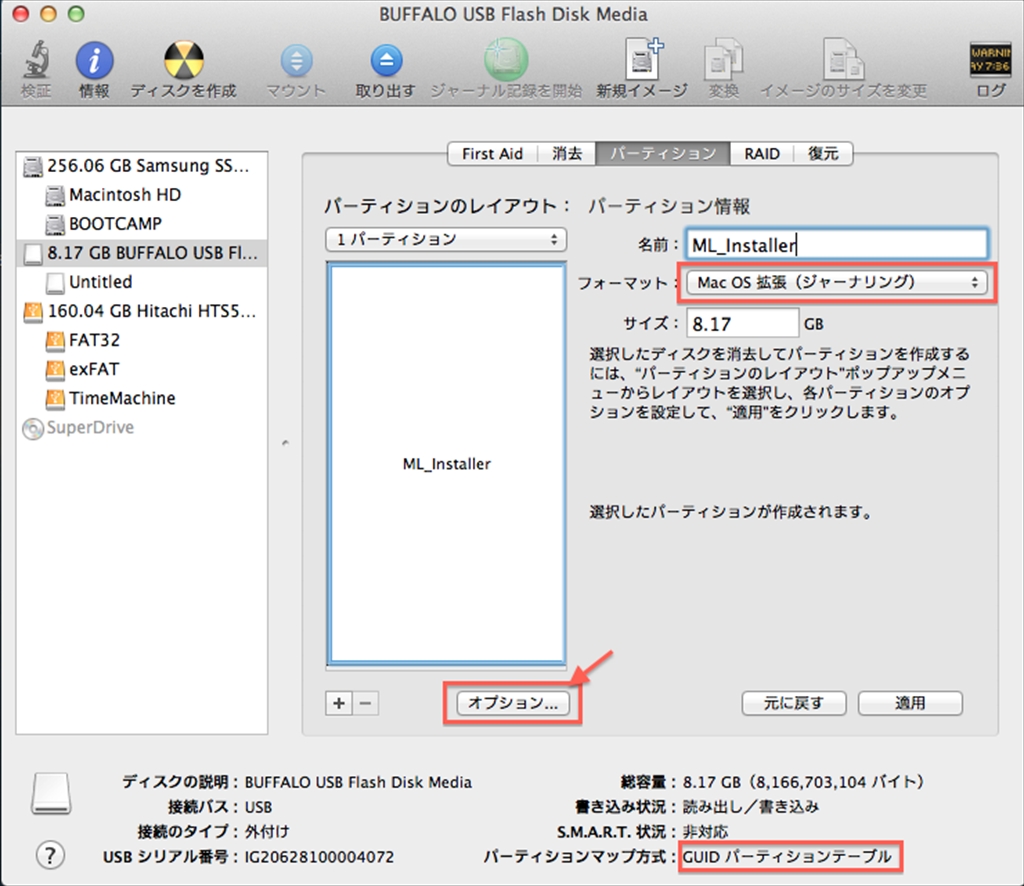Click the connection bus USB value
Viewport: 1024px width, 886px height.
point(259,807)
